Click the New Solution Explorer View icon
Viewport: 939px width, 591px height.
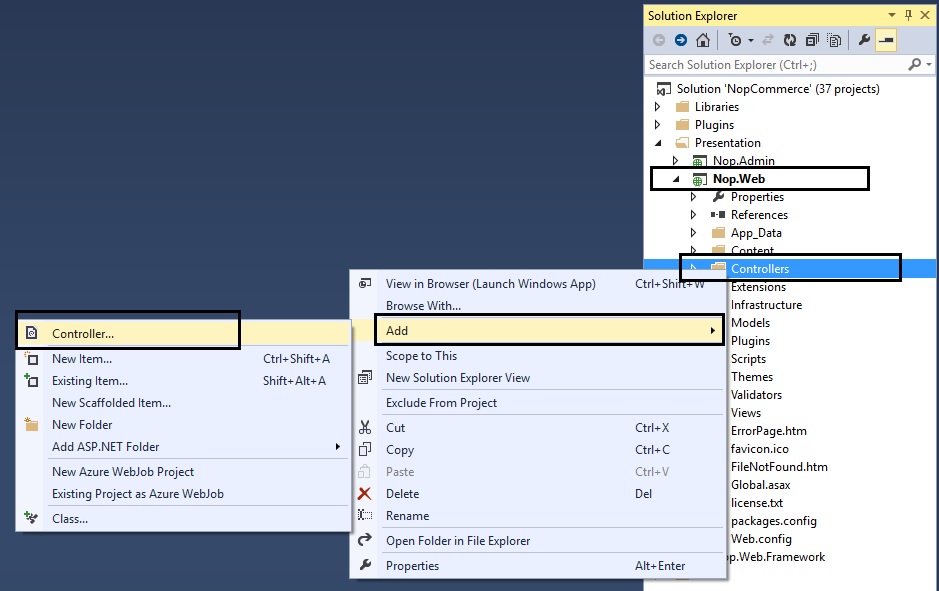point(365,378)
